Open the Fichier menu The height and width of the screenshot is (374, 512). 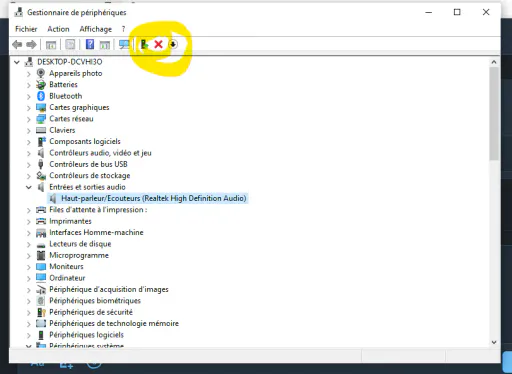(x=26, y=29)
